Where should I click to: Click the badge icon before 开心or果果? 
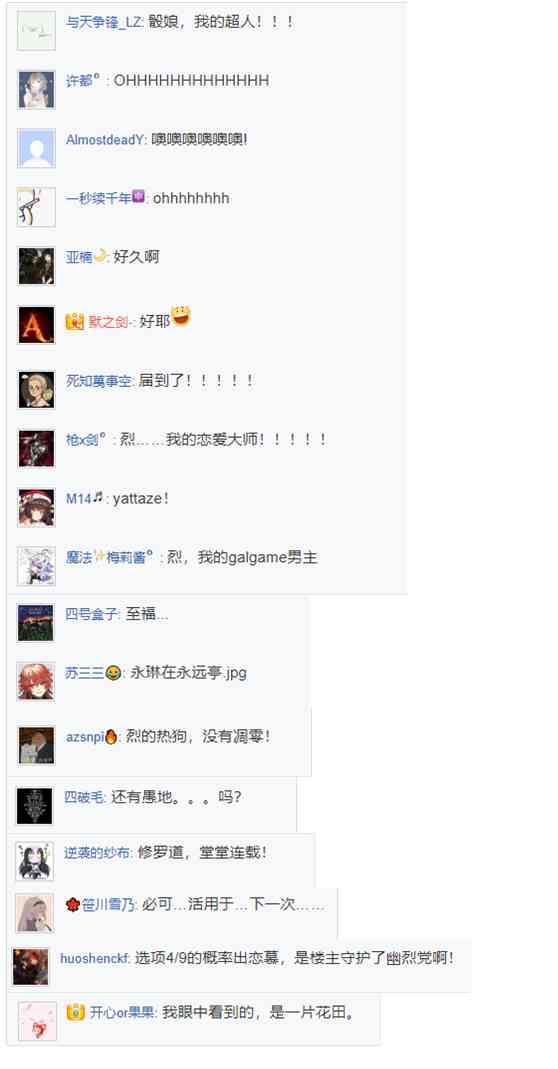(76, 1012)
